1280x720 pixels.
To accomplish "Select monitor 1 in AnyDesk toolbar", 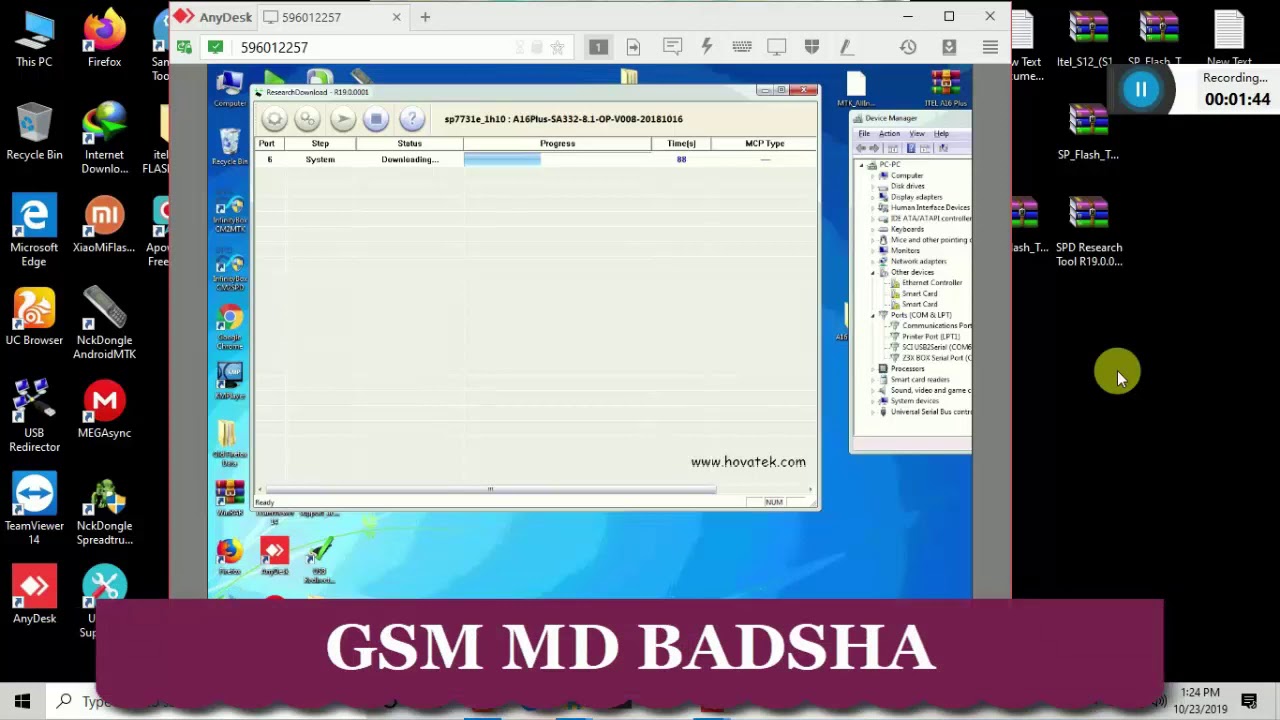I will [x=598, y=47].
